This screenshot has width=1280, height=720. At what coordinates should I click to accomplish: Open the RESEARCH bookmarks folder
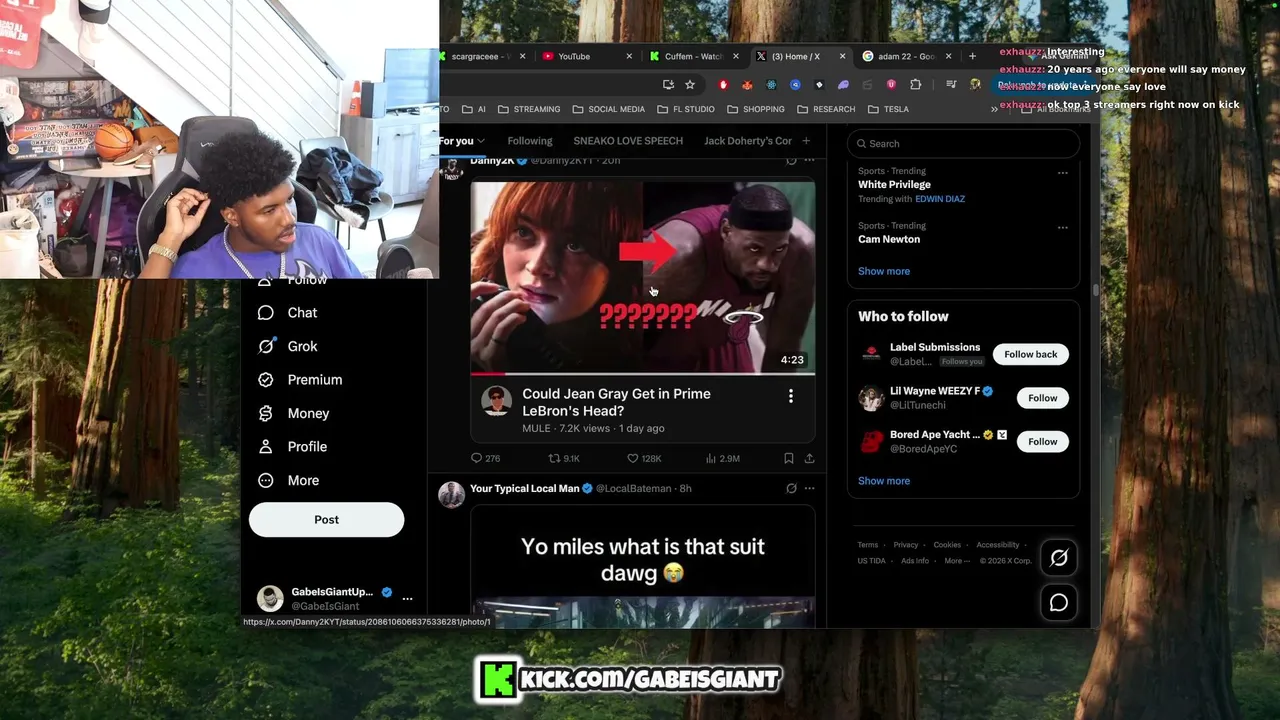point(826,109)
